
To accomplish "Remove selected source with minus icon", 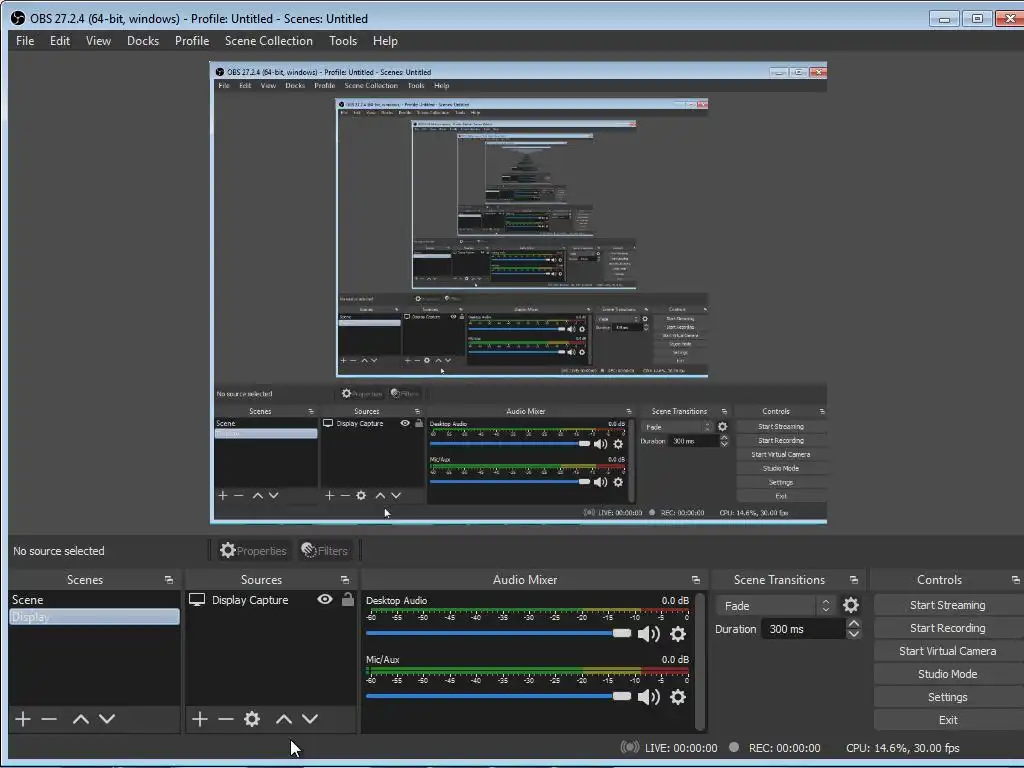I will [x=226, y=719].
